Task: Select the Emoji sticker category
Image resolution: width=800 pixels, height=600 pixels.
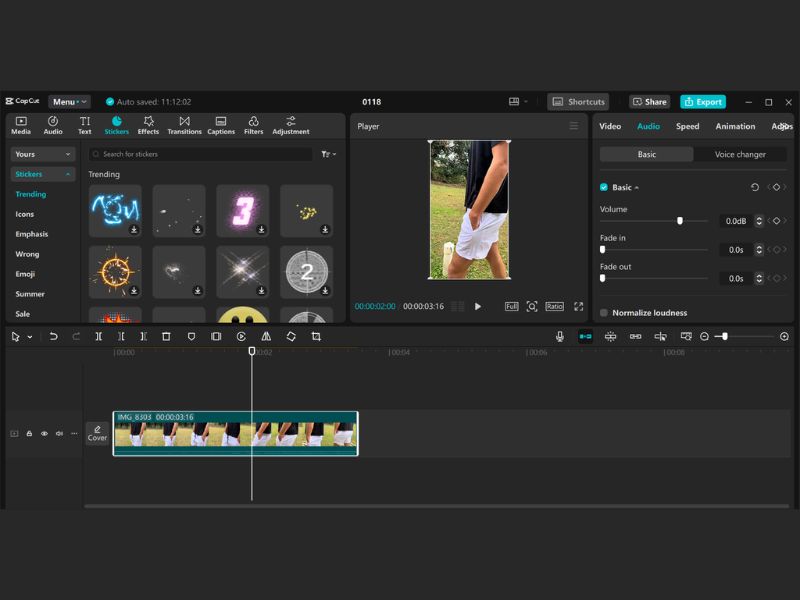Action: (x=25, y=274)
